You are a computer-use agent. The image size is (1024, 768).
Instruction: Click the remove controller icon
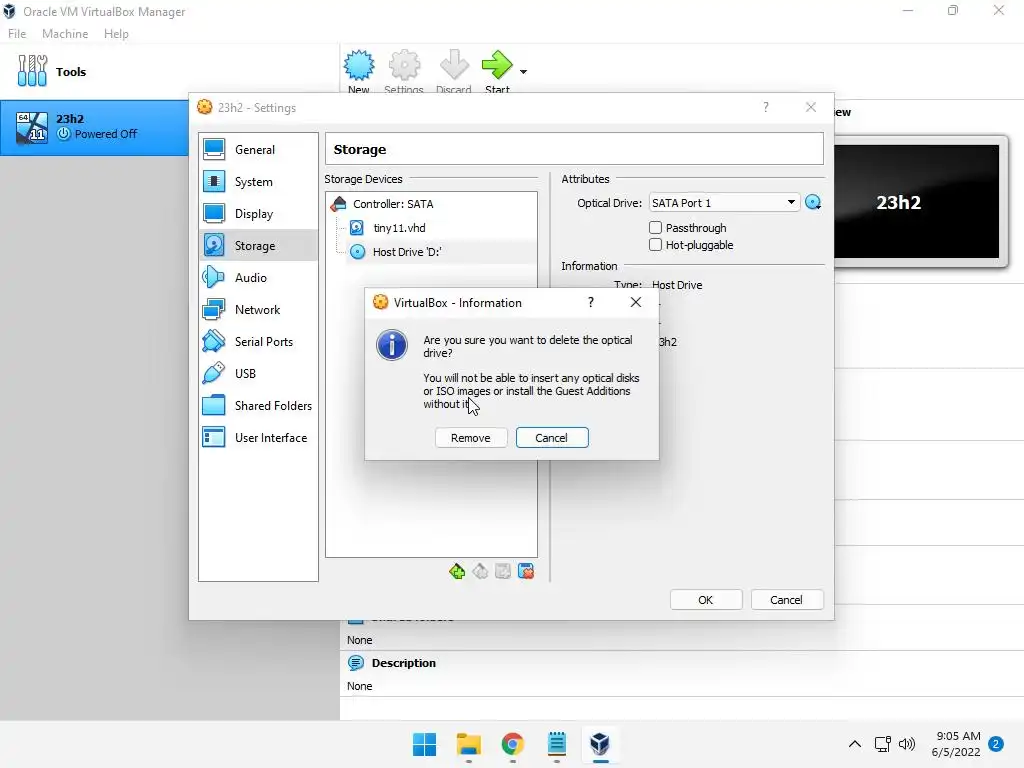(x=480, y=571)
